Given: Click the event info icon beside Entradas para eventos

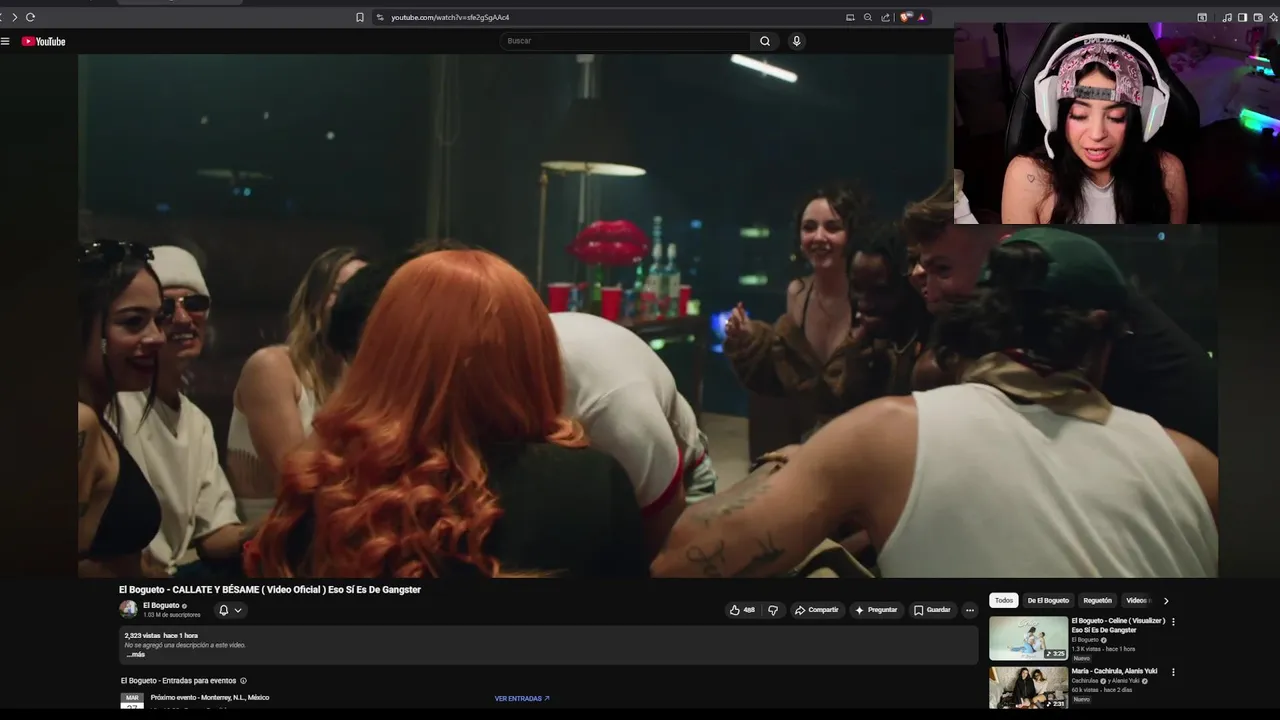Looking at the screenshot, I should (243, 681).
